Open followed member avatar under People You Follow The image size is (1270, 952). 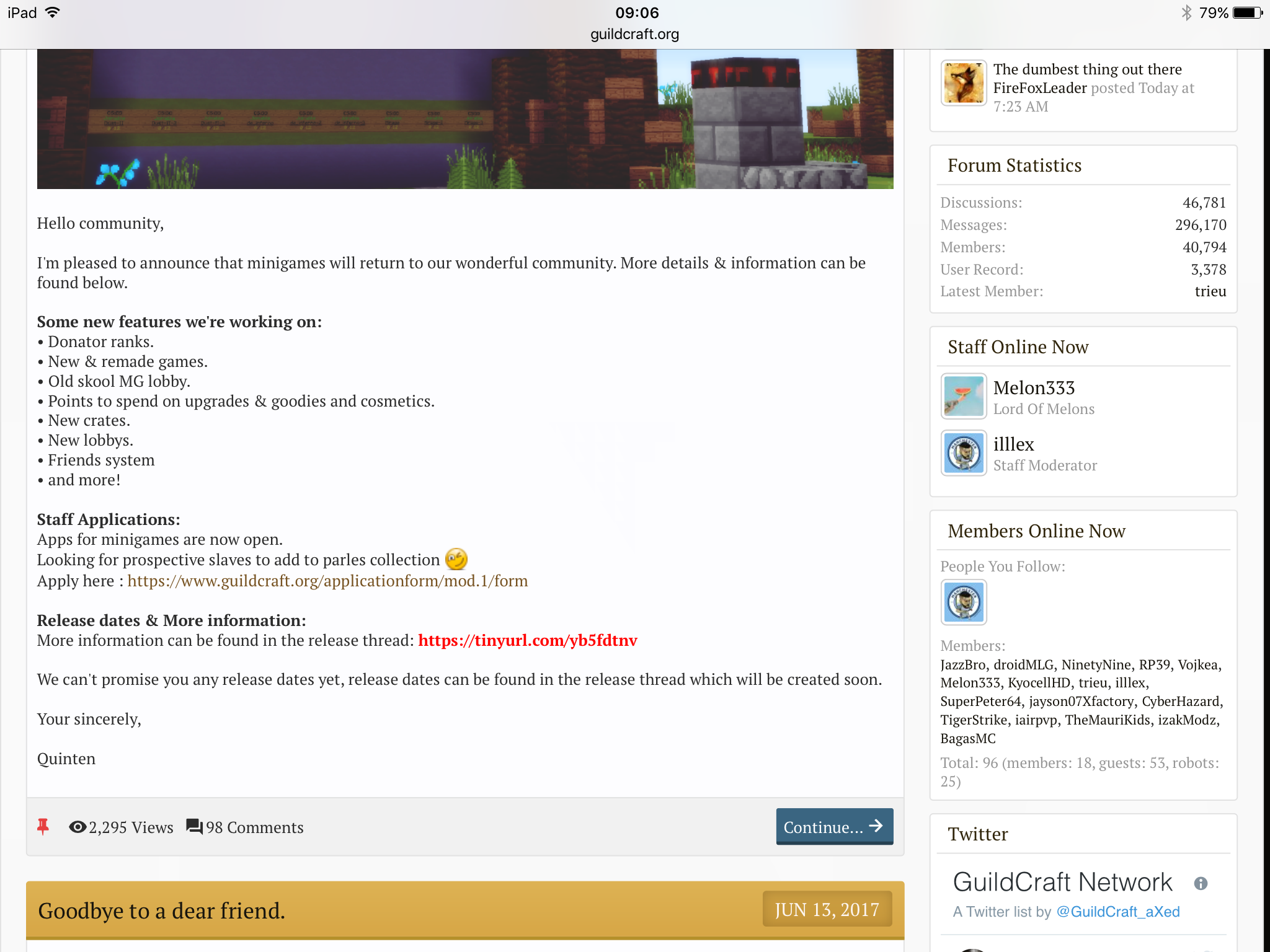(x=964, y=602)
